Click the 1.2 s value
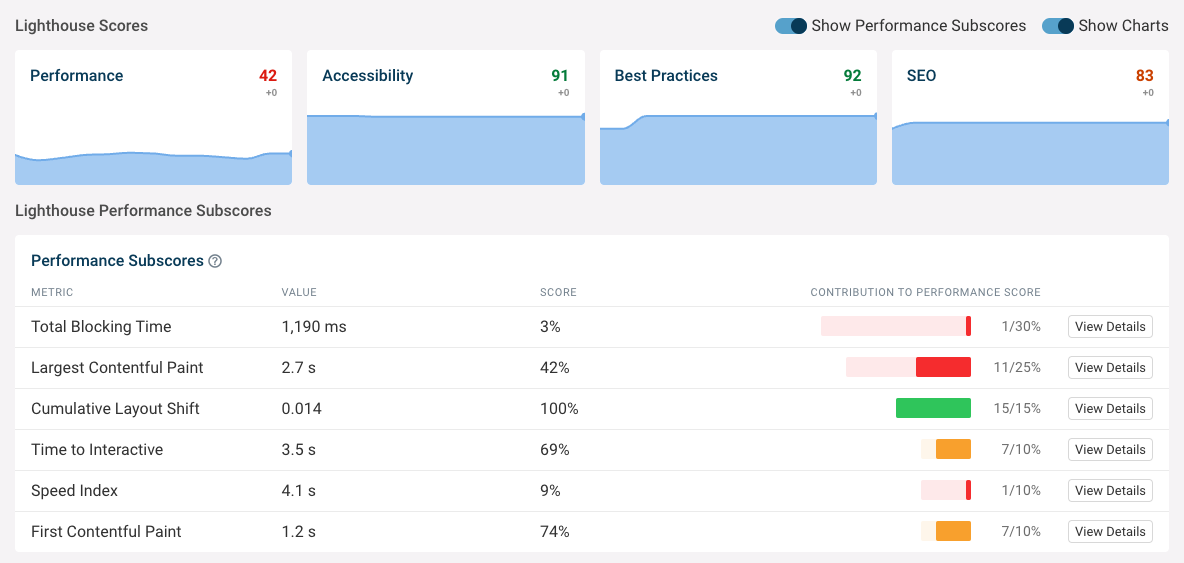The image size is (1184, 563). pyautogui.click(x=298, y=531)
